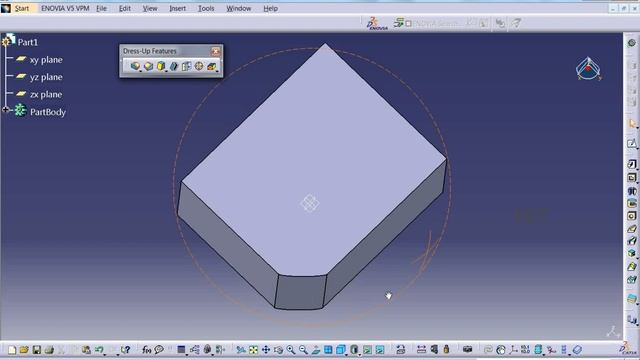Open the View Mode dropdown arrow

360,354
